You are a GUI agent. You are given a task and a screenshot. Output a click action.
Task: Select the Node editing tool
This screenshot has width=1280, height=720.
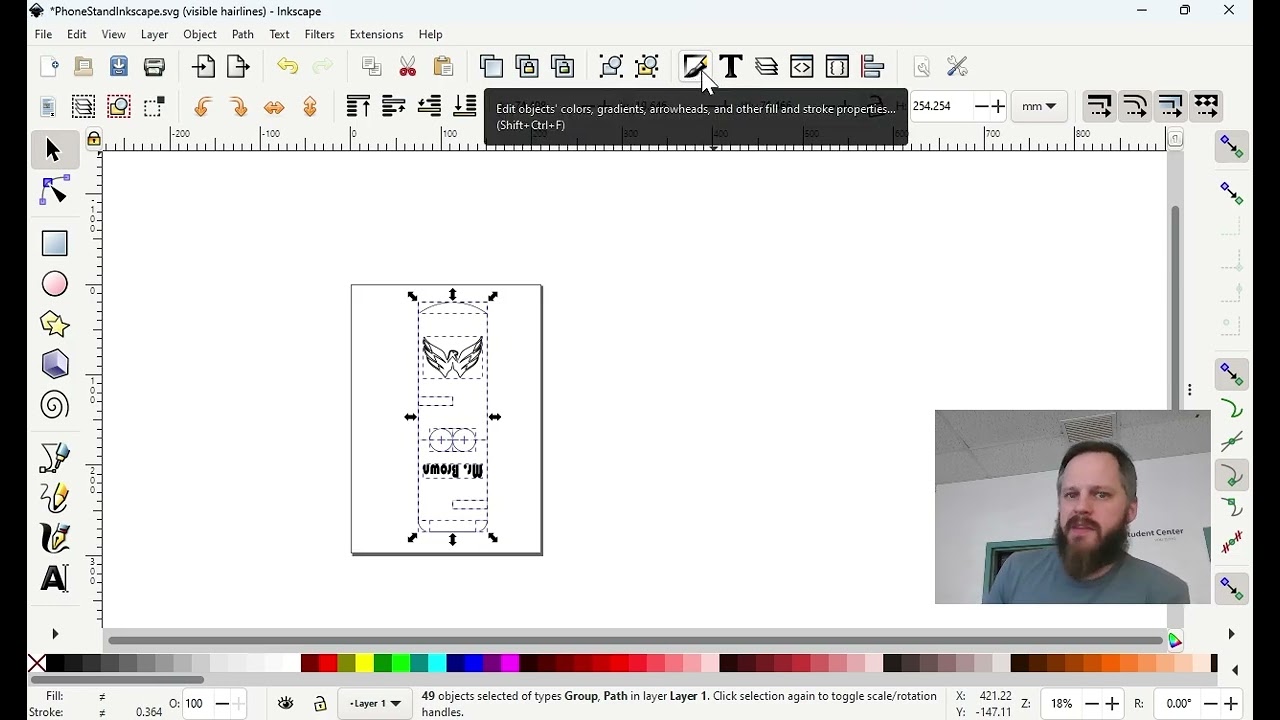(x=54, y=191)
